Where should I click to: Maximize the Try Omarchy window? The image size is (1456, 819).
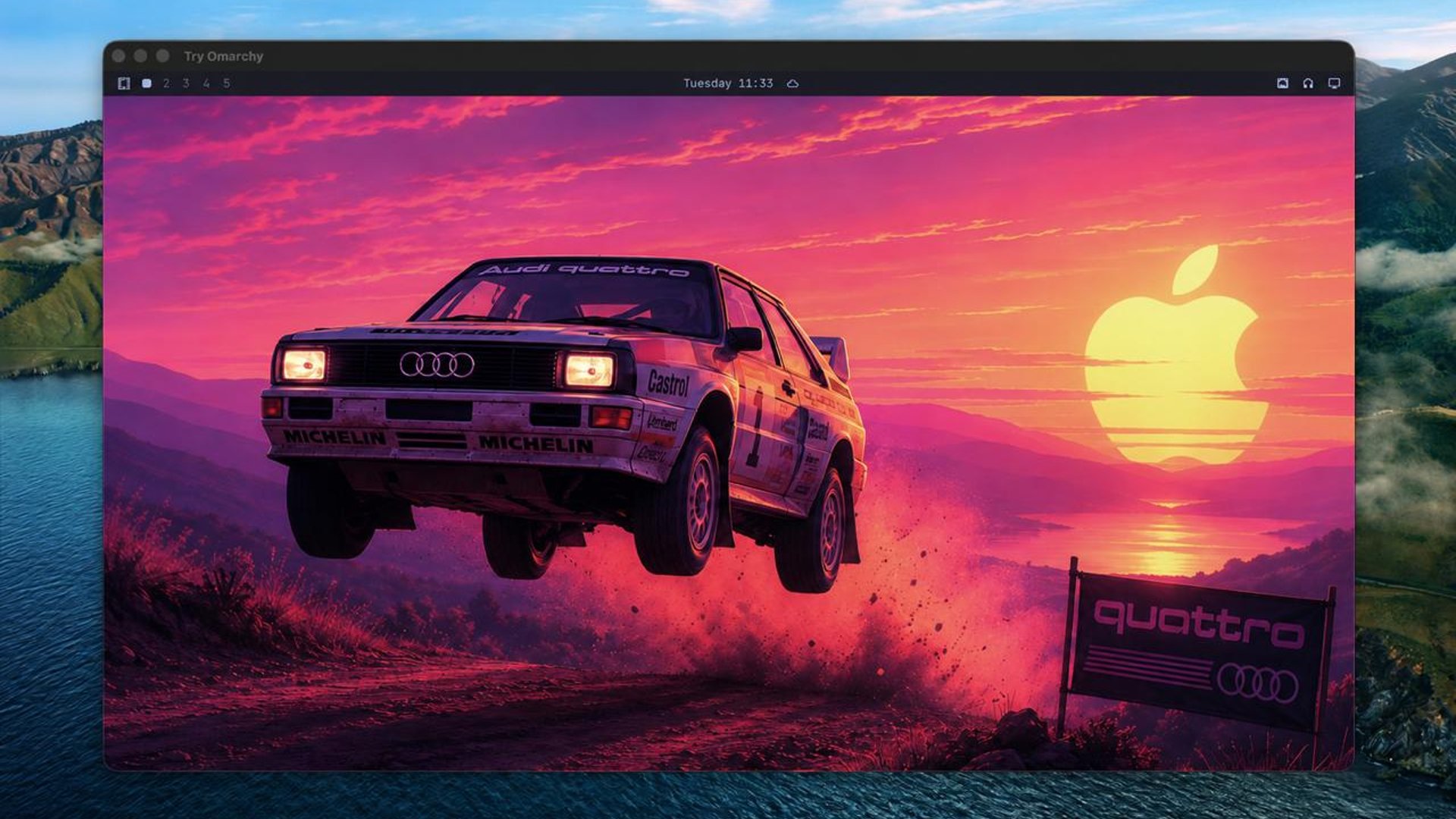(162, 56)
